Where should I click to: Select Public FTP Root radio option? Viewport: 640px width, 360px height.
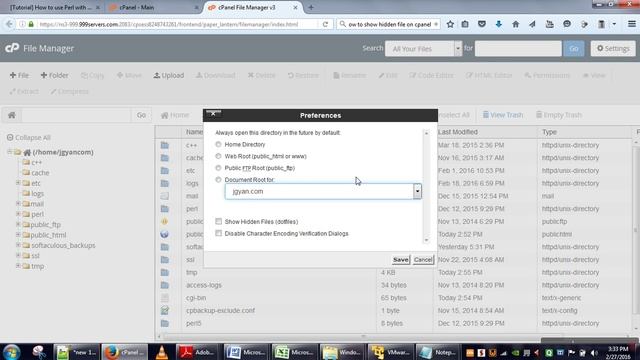218,168
